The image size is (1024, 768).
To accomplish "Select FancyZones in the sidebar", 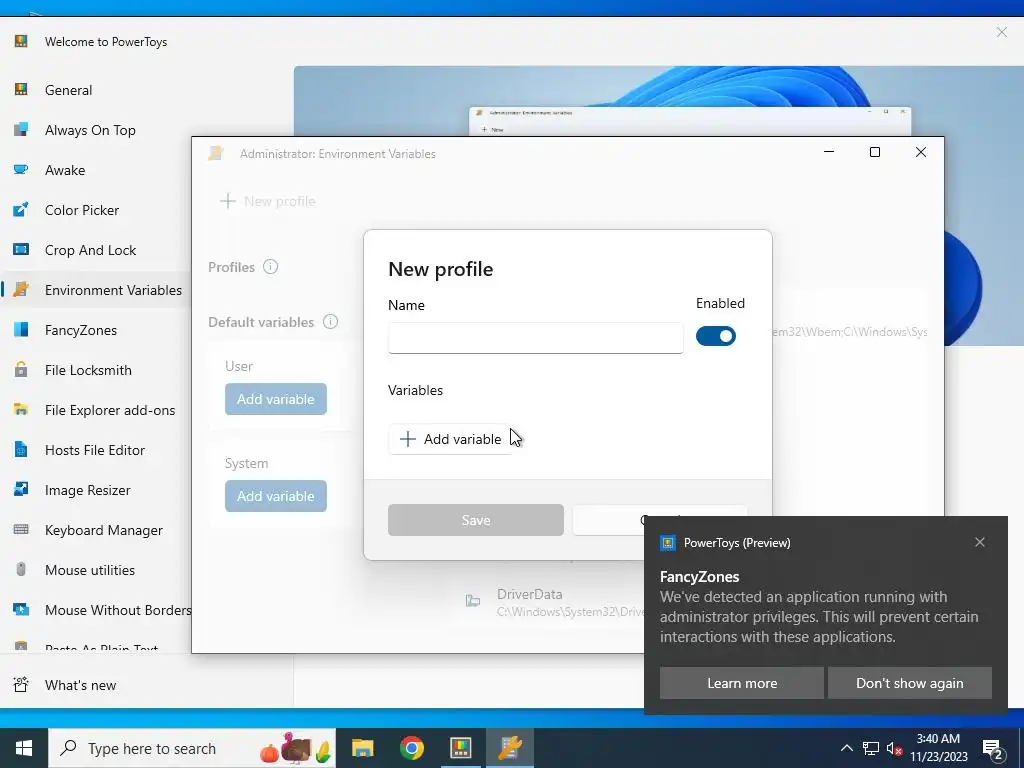I will click(x=81, y=330).
